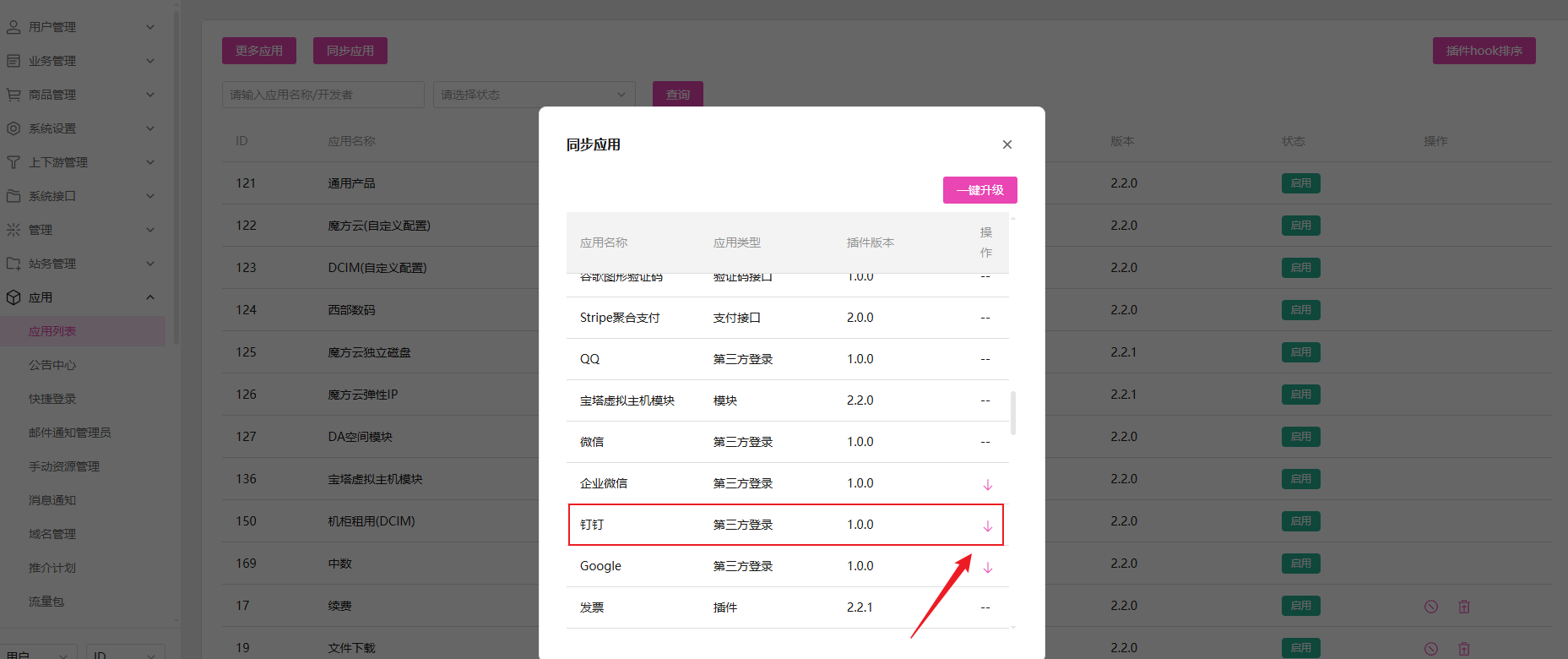Click the download arrow for 钉钉
Viewport: 1568px width, 659px height.
(987, 526)
